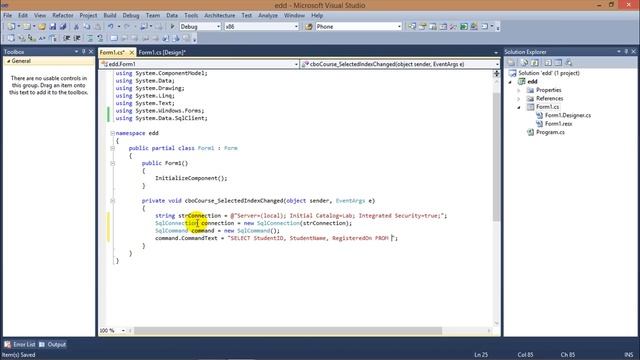Collapse the cboCourse_SelectedIndexChanged method outline
This screenshot has width=640, height=360.
click(112, 201)
